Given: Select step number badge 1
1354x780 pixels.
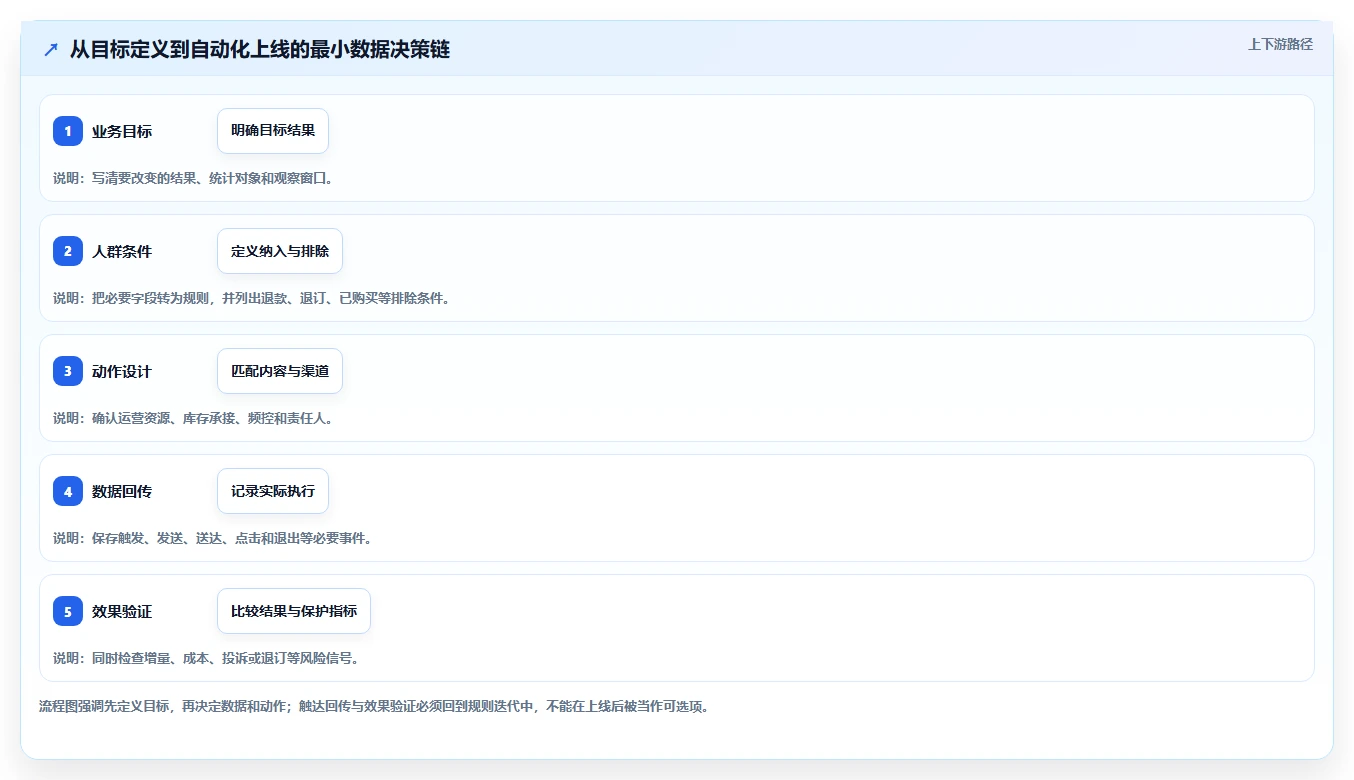Looking at the screenshot, I should (68, 131).
